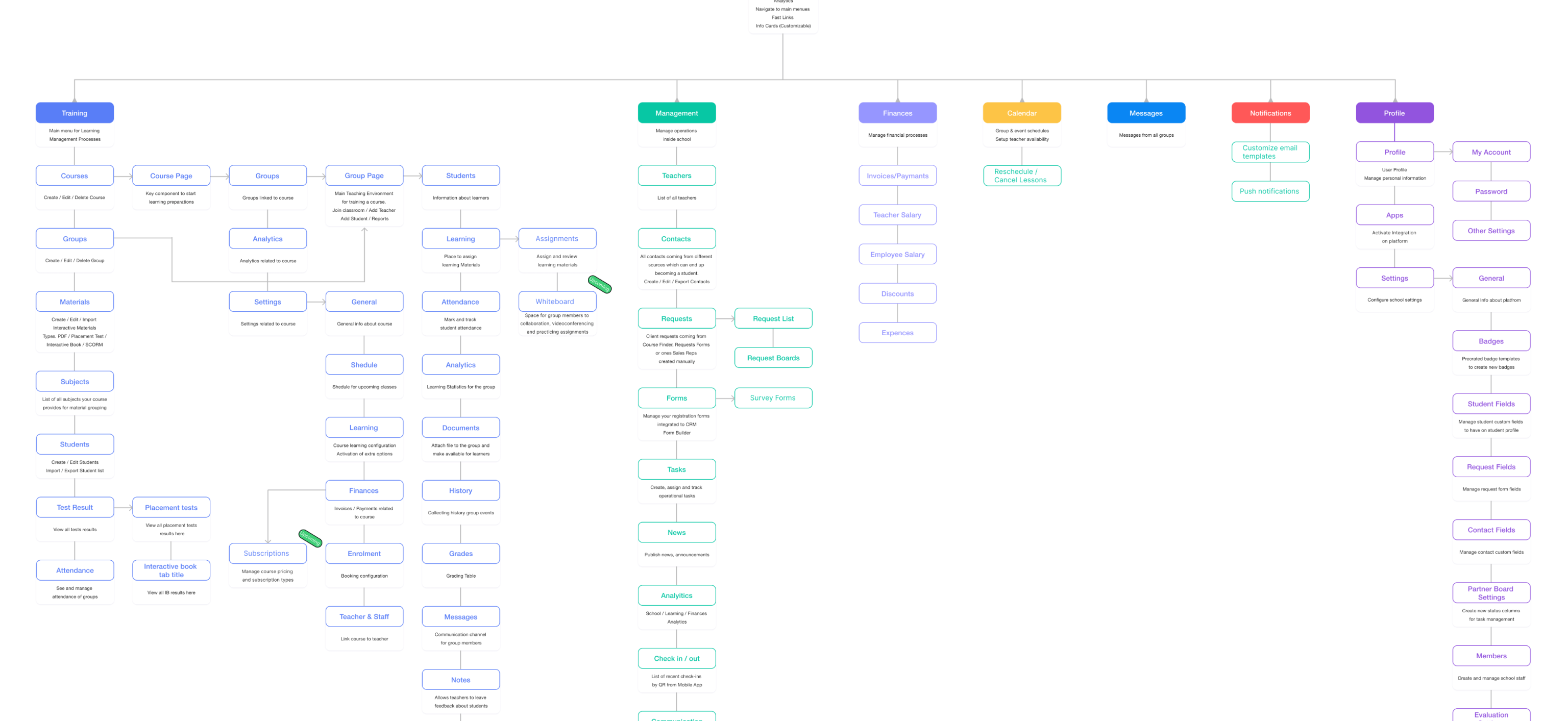Select the Tasks node
The height and width of the screenshot is (721, 1568).
coord(676,469)
